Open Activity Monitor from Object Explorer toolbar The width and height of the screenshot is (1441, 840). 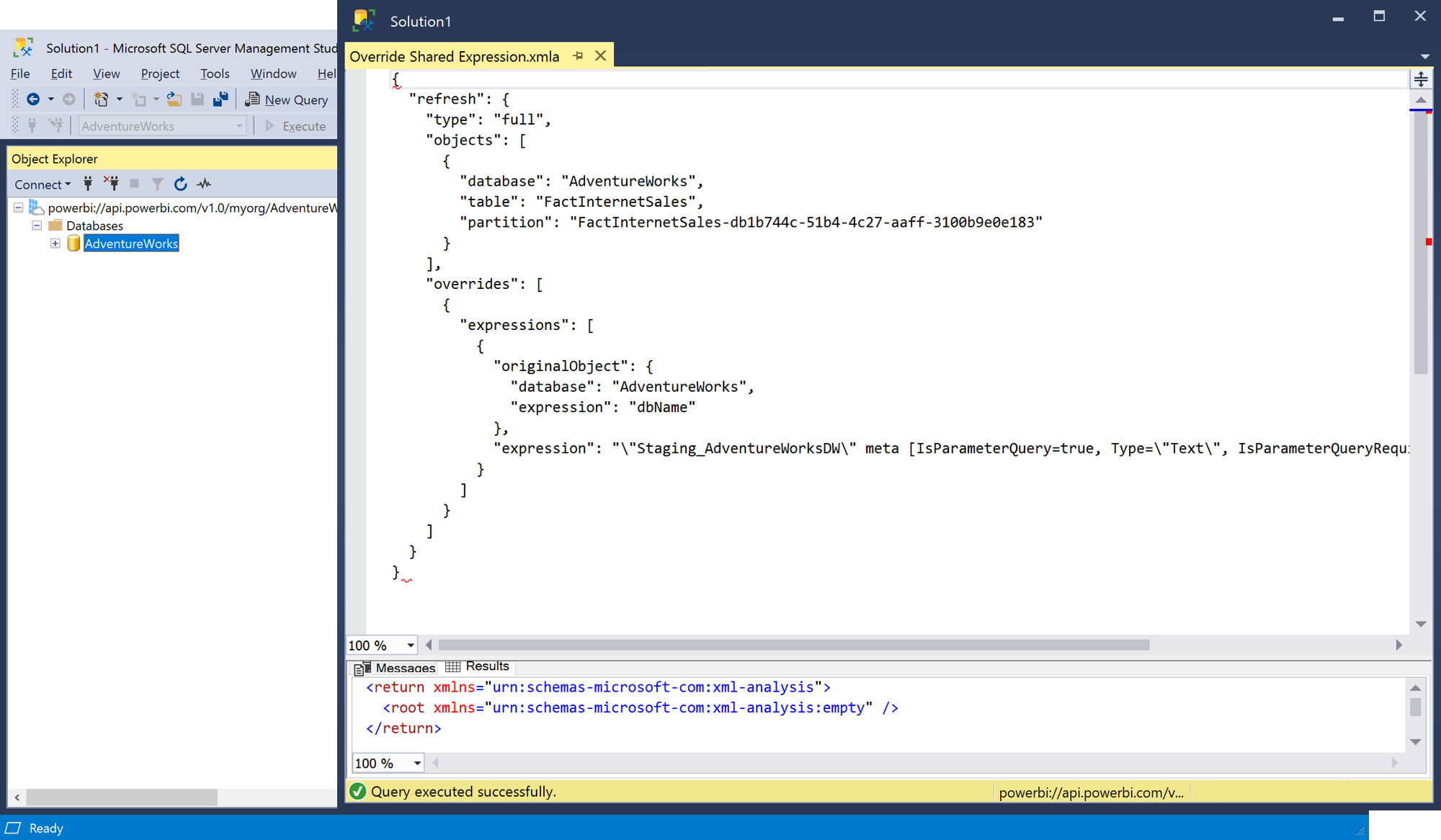[x=203, y=184]
